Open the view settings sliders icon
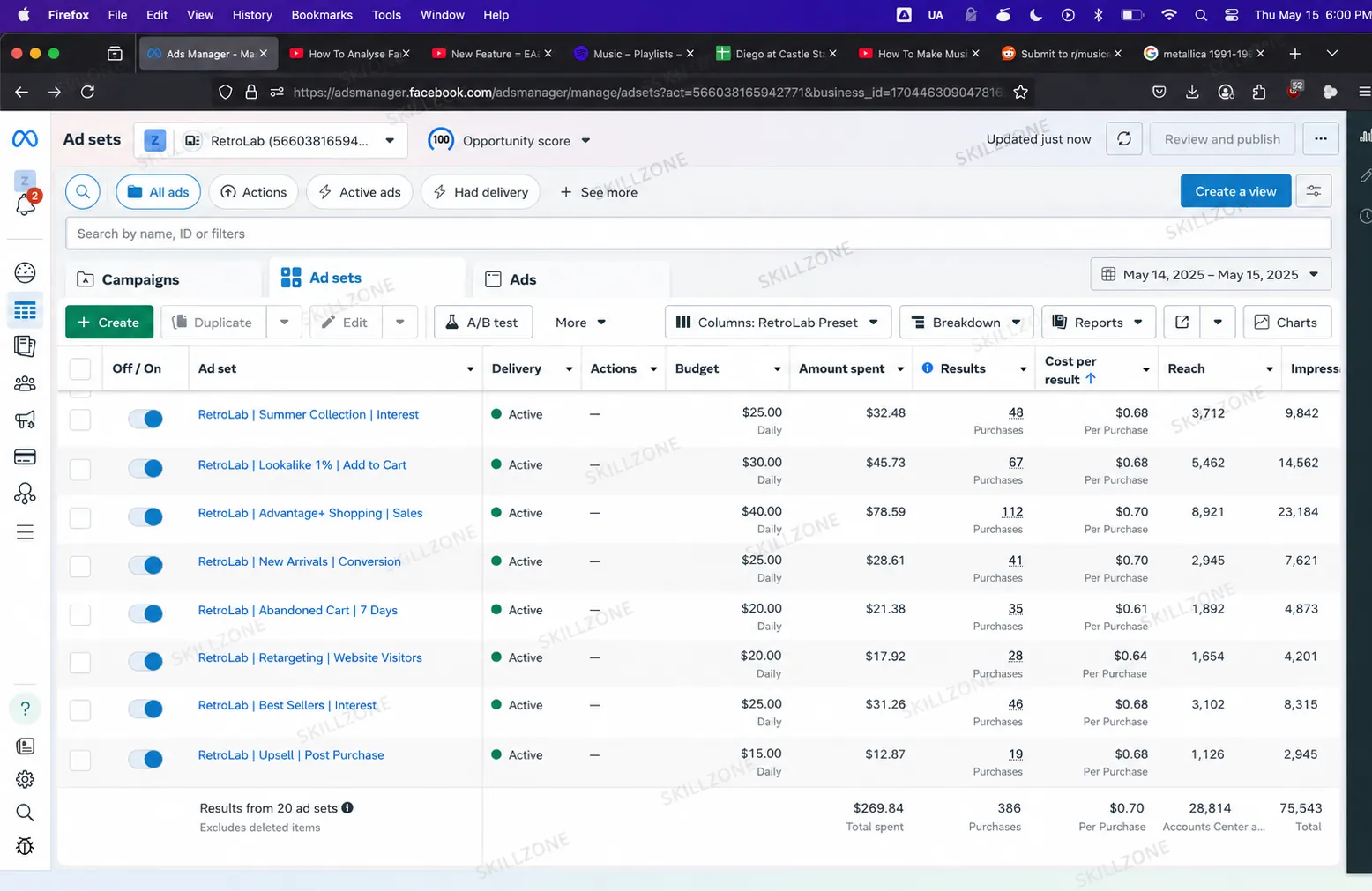This screenshot has height=891, width=1372. click(x=1313, y=191)
